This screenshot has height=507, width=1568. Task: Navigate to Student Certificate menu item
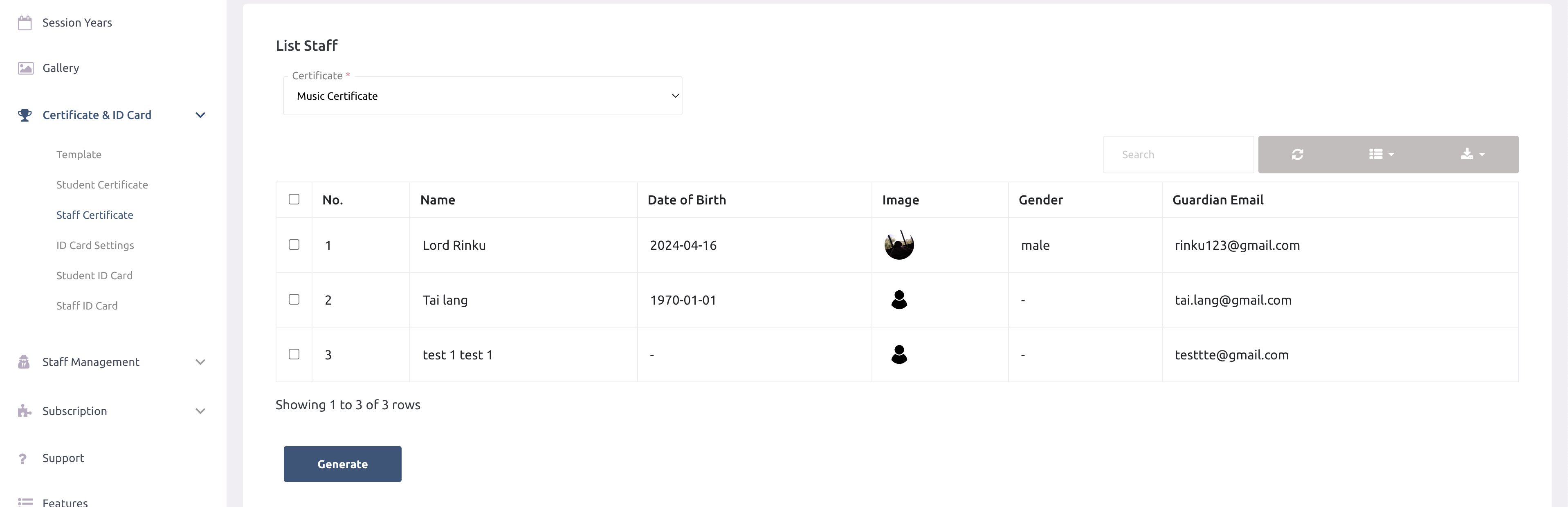pyautogui.click(x=102, y=184)
